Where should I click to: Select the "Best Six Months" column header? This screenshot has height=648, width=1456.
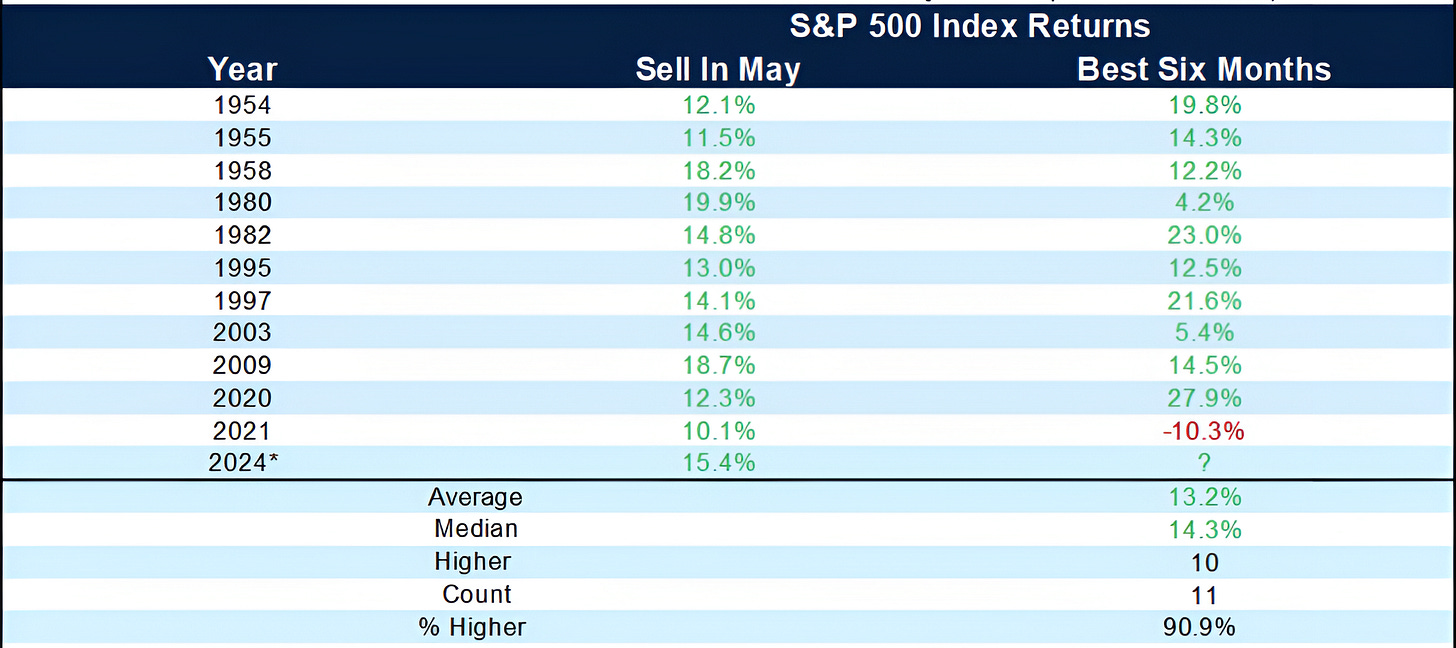[x=1204, y=69]
